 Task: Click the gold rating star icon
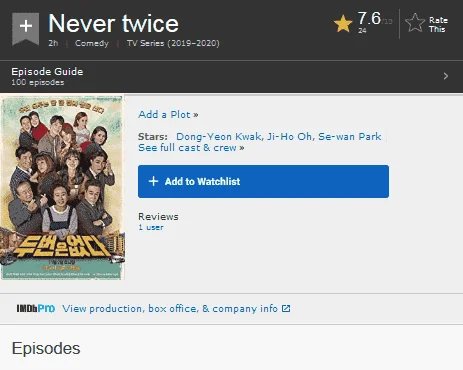coord(343,24)
